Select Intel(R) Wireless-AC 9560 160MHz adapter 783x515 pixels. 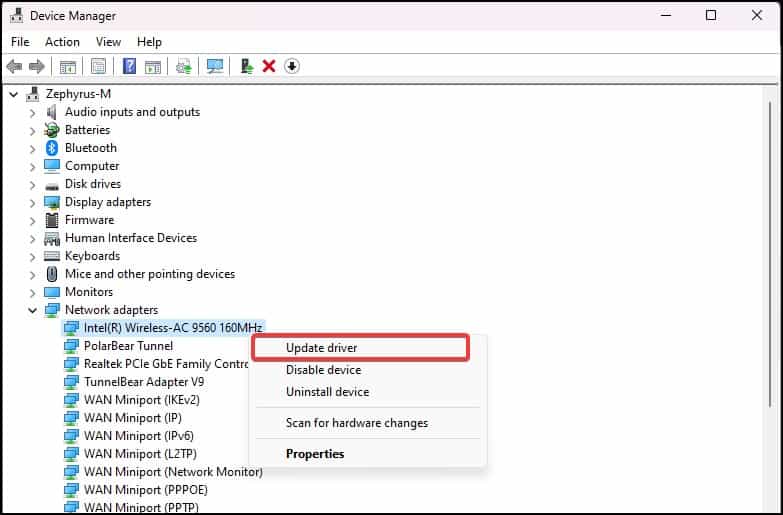pos(173,328)
